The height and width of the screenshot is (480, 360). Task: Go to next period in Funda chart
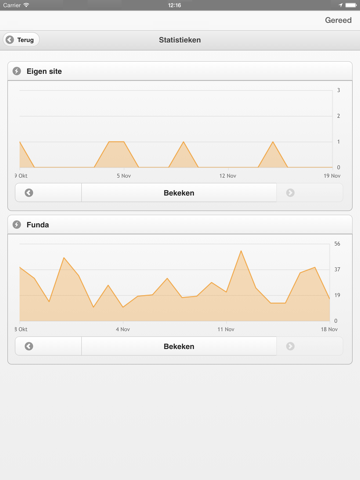click(x=290, y=346)
